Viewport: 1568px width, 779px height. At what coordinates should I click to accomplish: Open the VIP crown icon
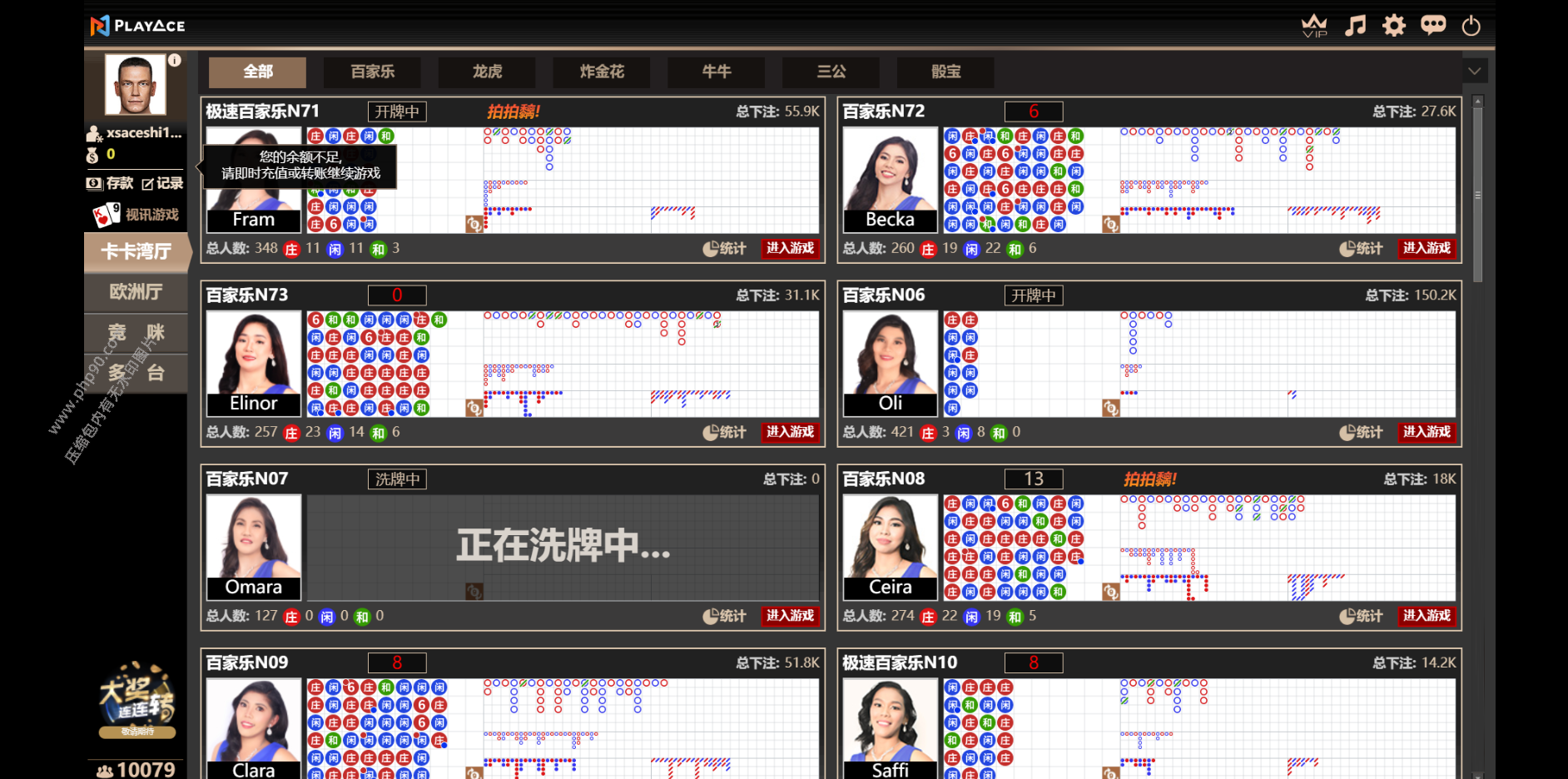pyautogui.click(x=1314, y=26)
